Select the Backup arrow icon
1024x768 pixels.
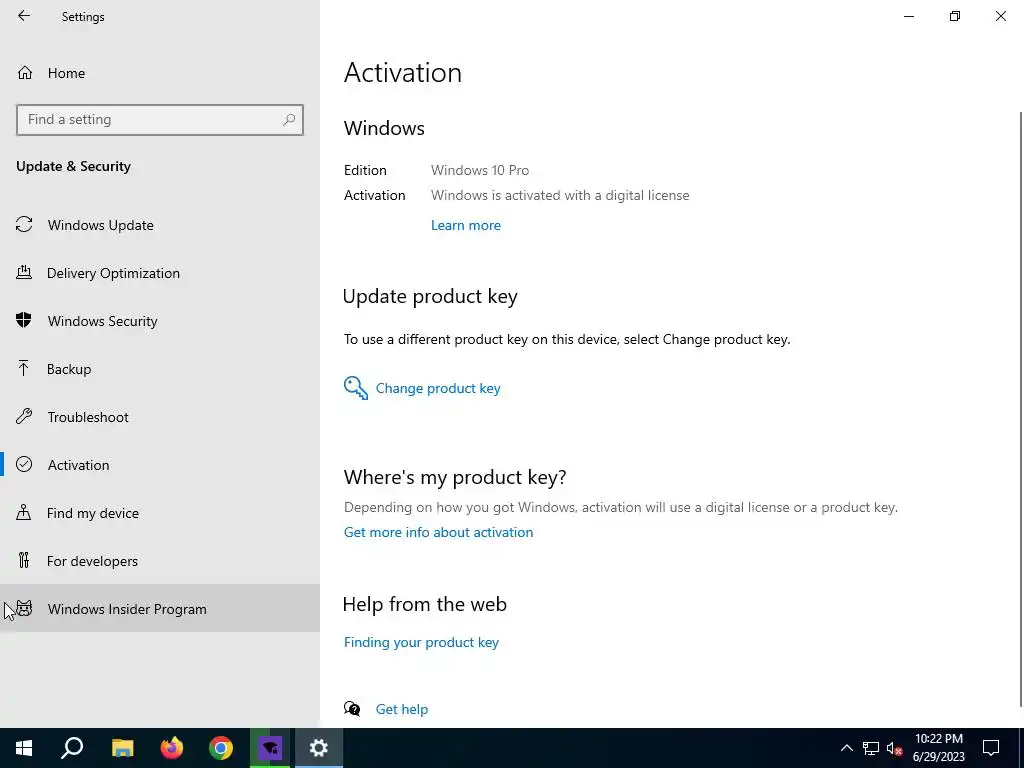24,369
